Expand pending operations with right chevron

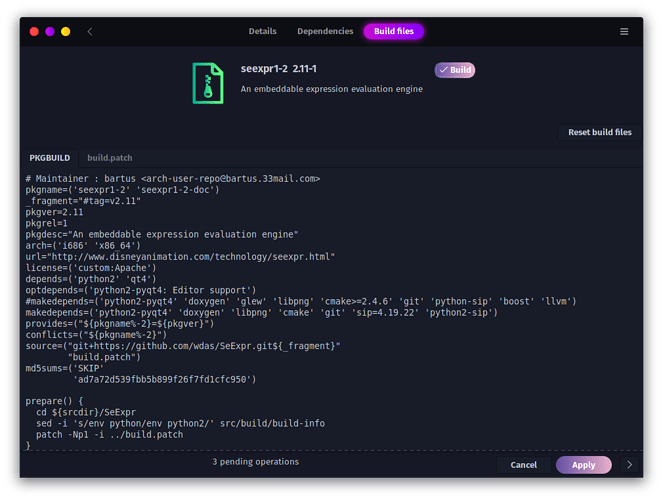coord(629,465)
